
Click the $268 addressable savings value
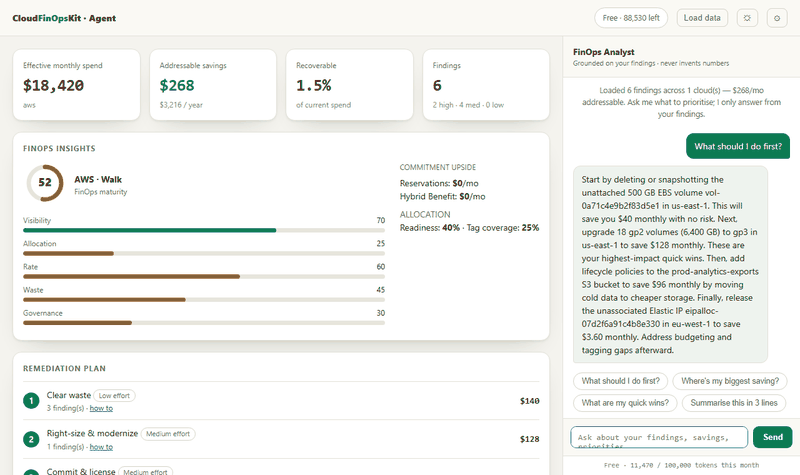pyautogui.click(x=177, y=86)
